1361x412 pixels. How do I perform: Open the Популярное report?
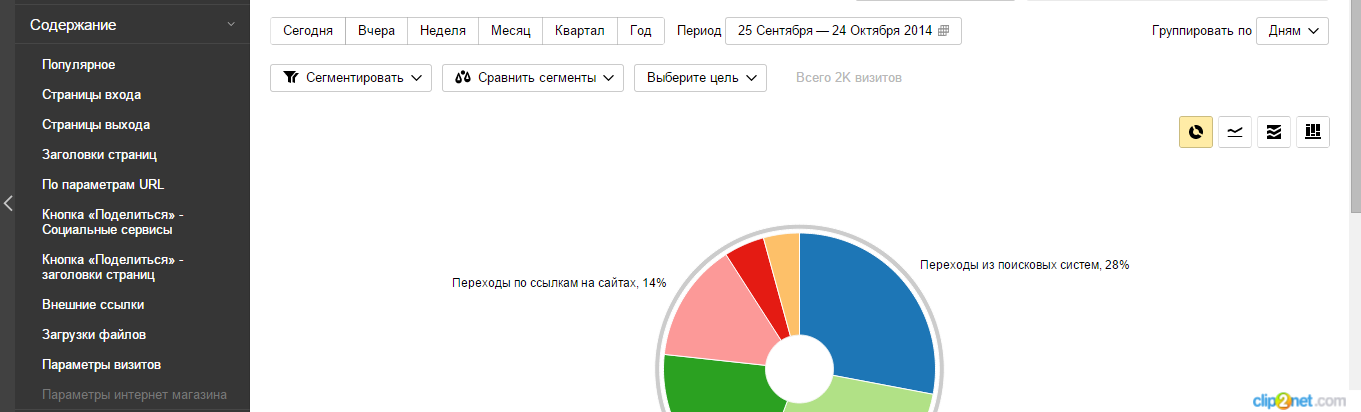click(x=79, y=65)
